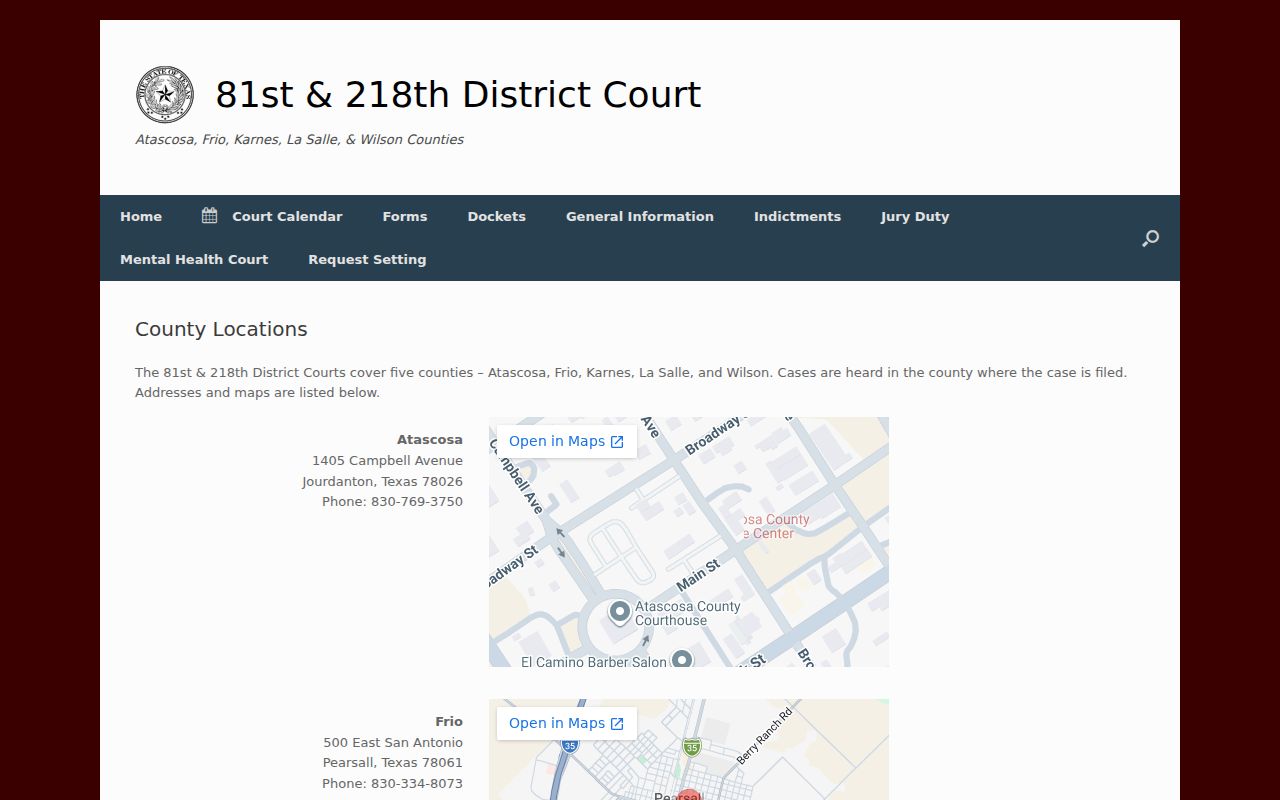The width and height of the screenshot is (1280, 800).
Task: Open the Dockets menu item
Action: (497, 216)
